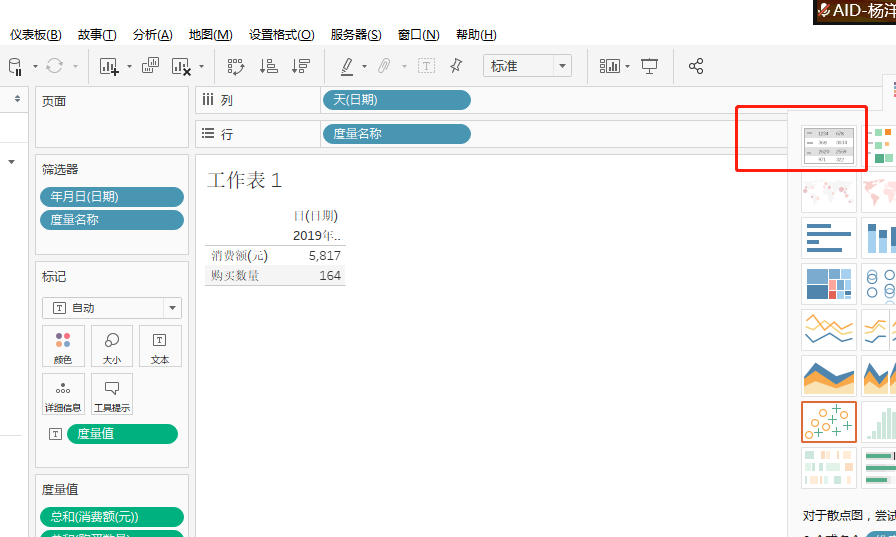
Task: Click the 度量值 pill on marks card
Action: pyautogui.click(x=122, y=434)
